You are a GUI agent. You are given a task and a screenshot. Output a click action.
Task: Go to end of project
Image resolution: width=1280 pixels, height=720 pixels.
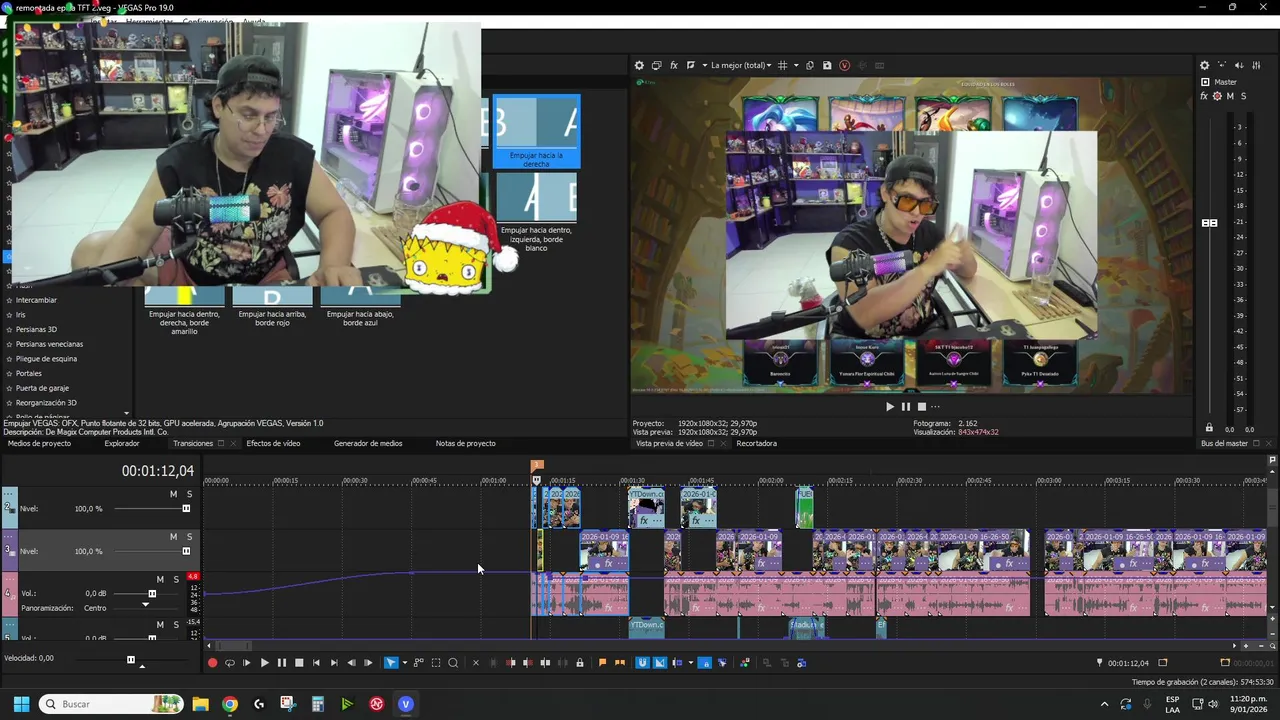point(333,663)
